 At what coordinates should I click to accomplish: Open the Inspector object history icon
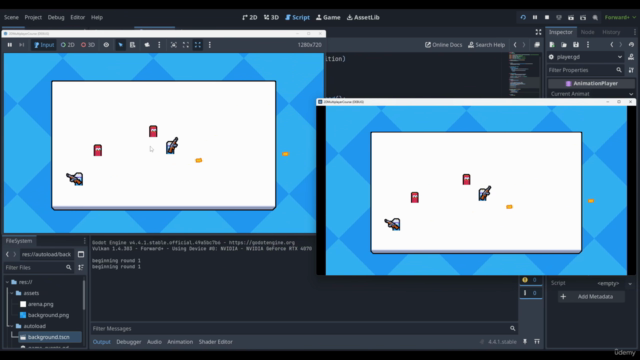[631, 44]
